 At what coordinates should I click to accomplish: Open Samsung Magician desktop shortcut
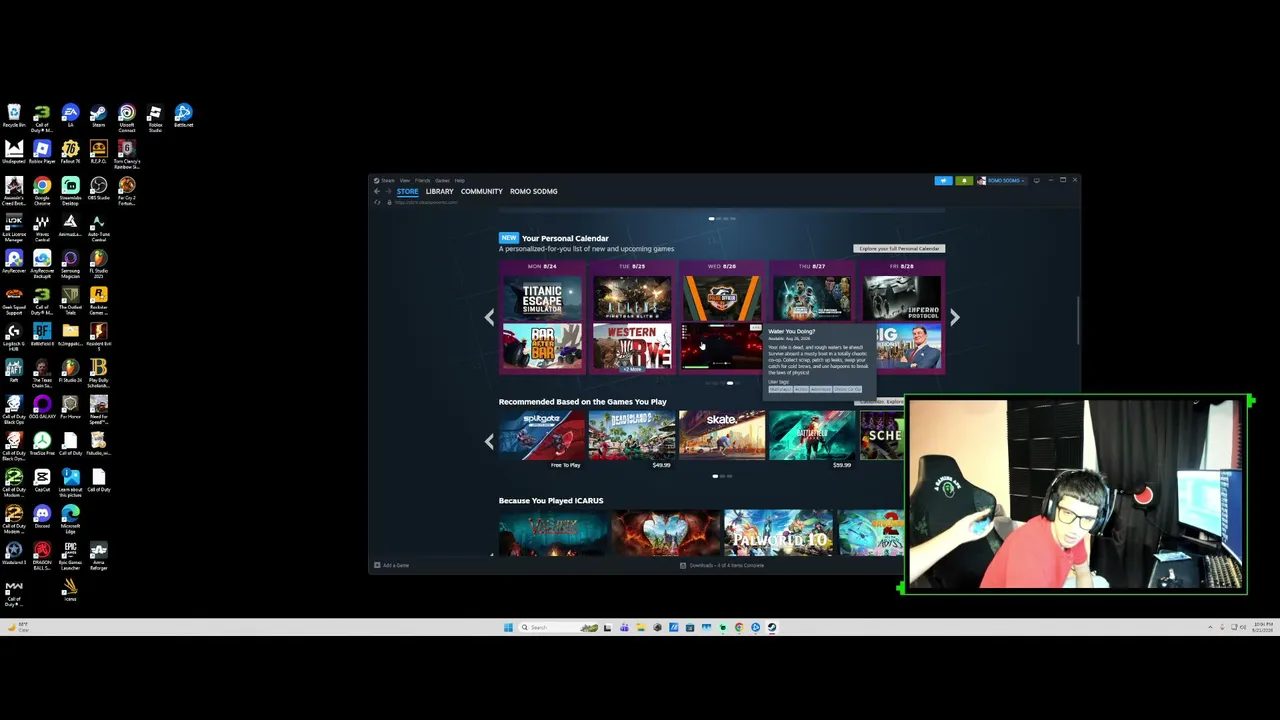coord(70,264)
